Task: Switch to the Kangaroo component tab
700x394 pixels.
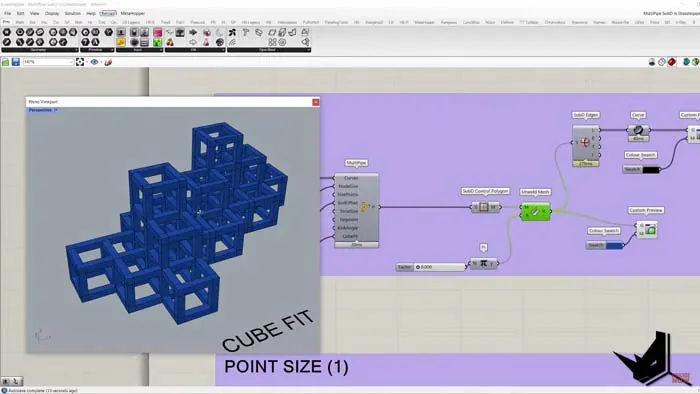Action: tap(450, 22)
